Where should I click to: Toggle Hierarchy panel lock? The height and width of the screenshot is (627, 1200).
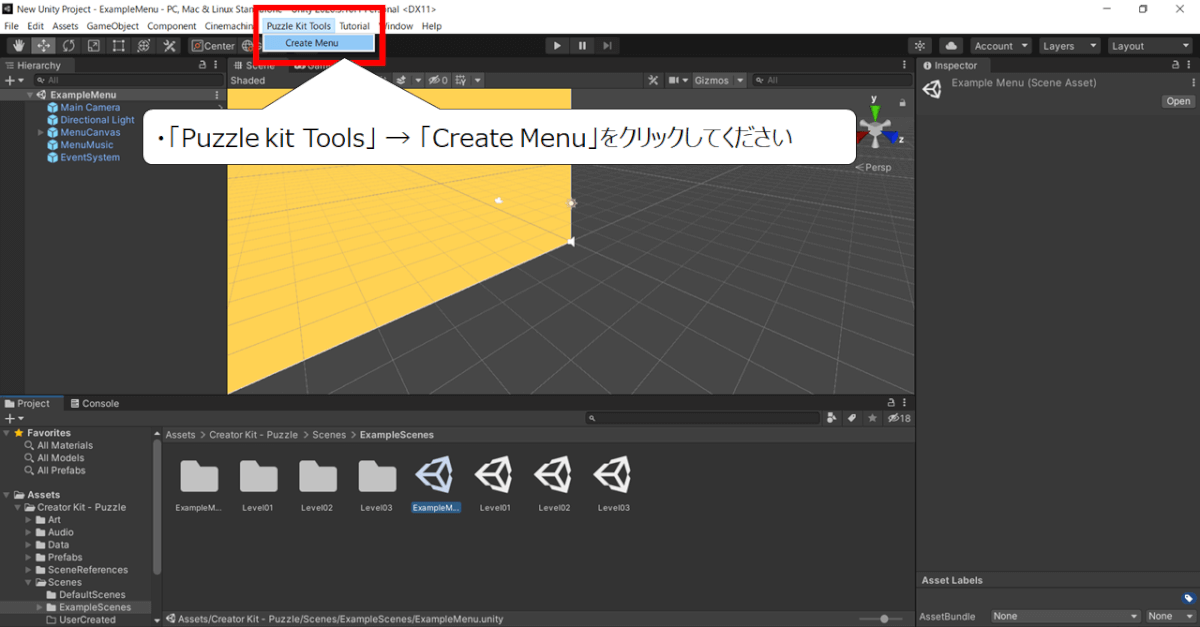click(202, 65)
